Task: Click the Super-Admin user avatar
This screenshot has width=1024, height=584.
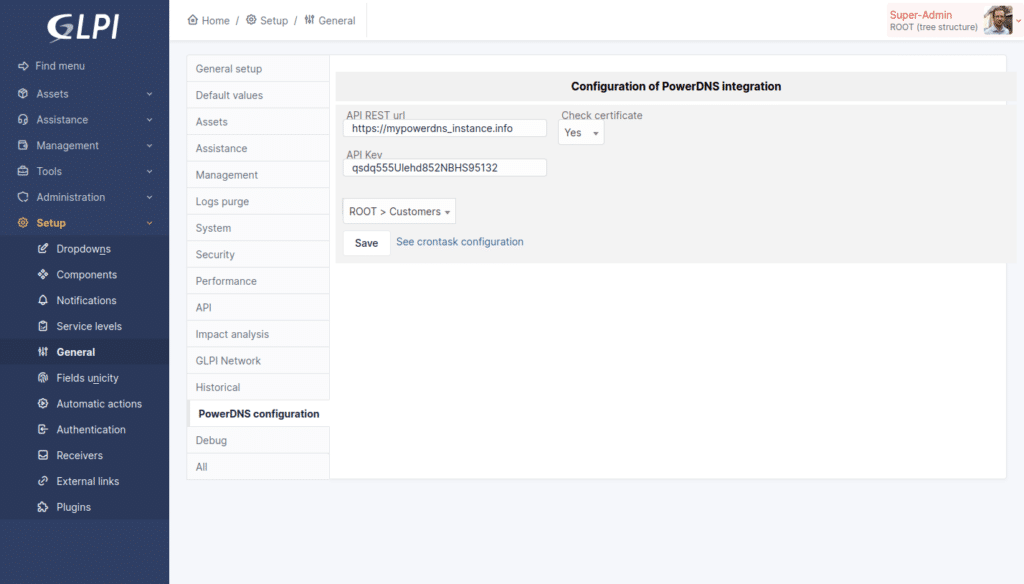Action: (x=998, y=20)
